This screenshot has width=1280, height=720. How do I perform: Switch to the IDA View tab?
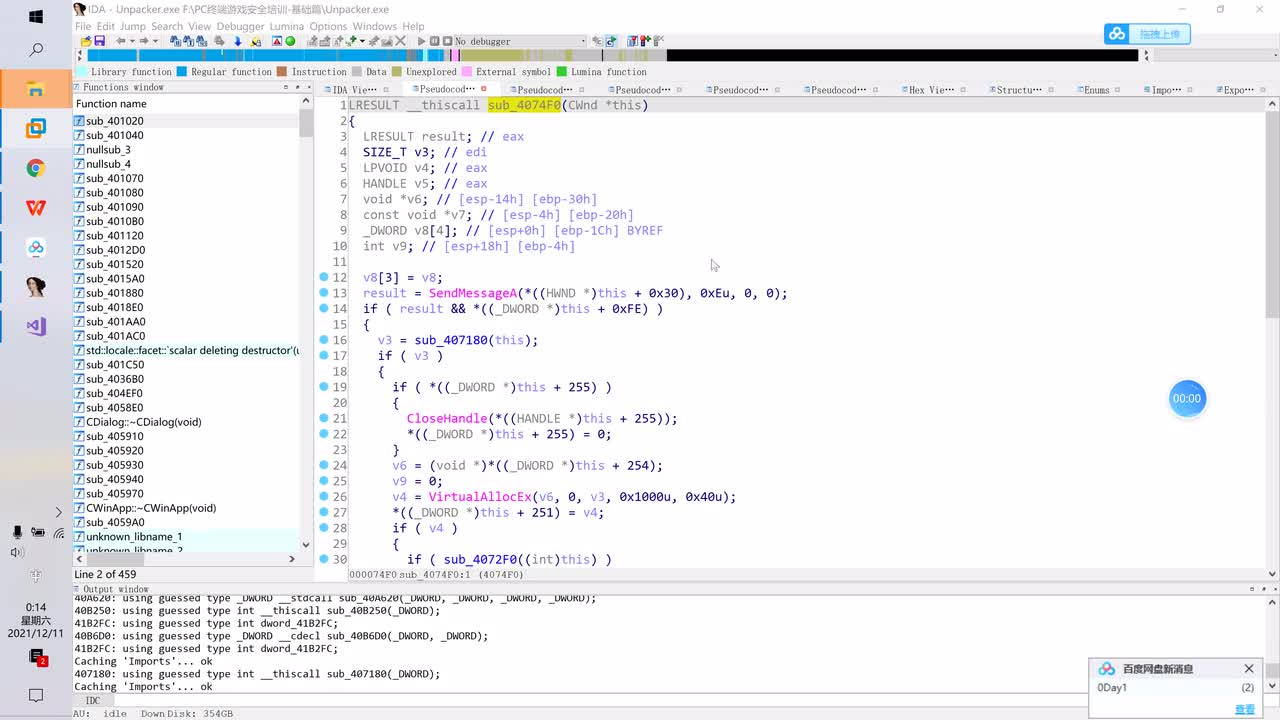click(x=354, y=90)
